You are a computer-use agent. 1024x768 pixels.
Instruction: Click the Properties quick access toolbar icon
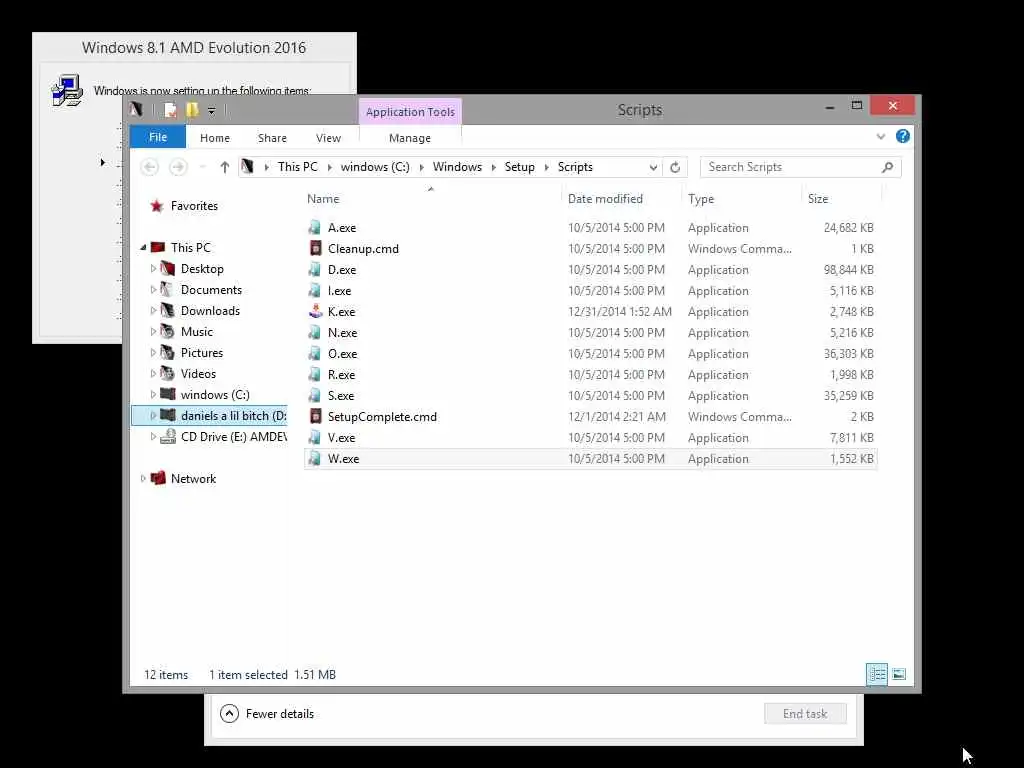[x=170, y=110]
